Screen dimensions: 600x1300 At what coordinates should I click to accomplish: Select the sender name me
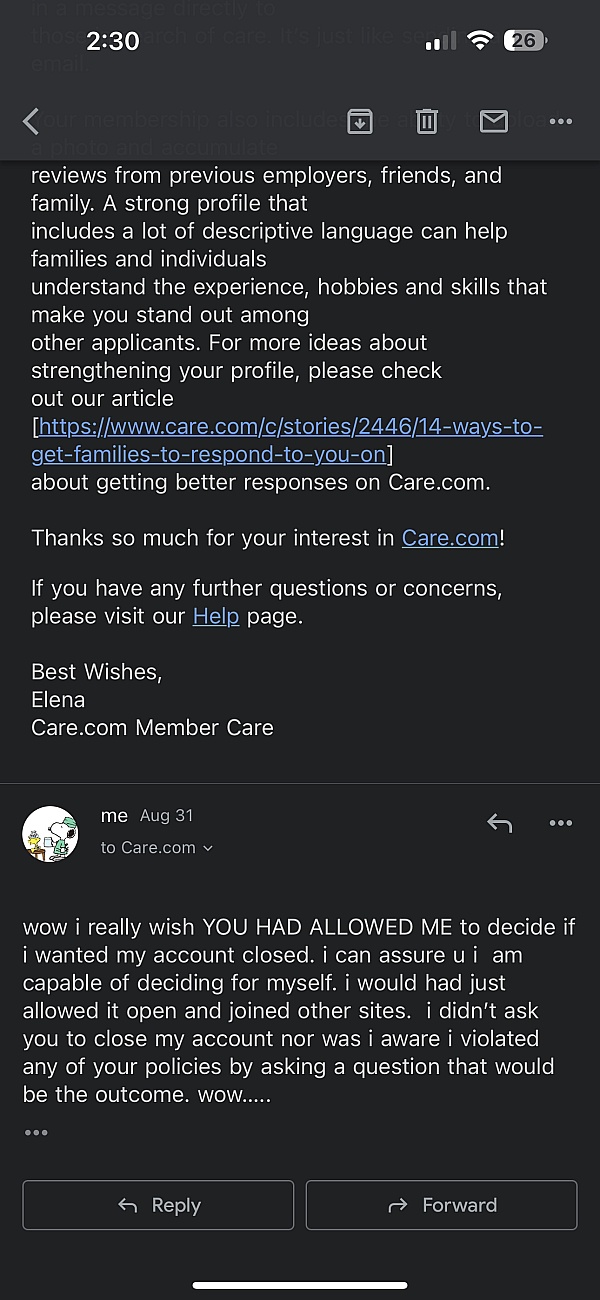click(x=114, y=816)
